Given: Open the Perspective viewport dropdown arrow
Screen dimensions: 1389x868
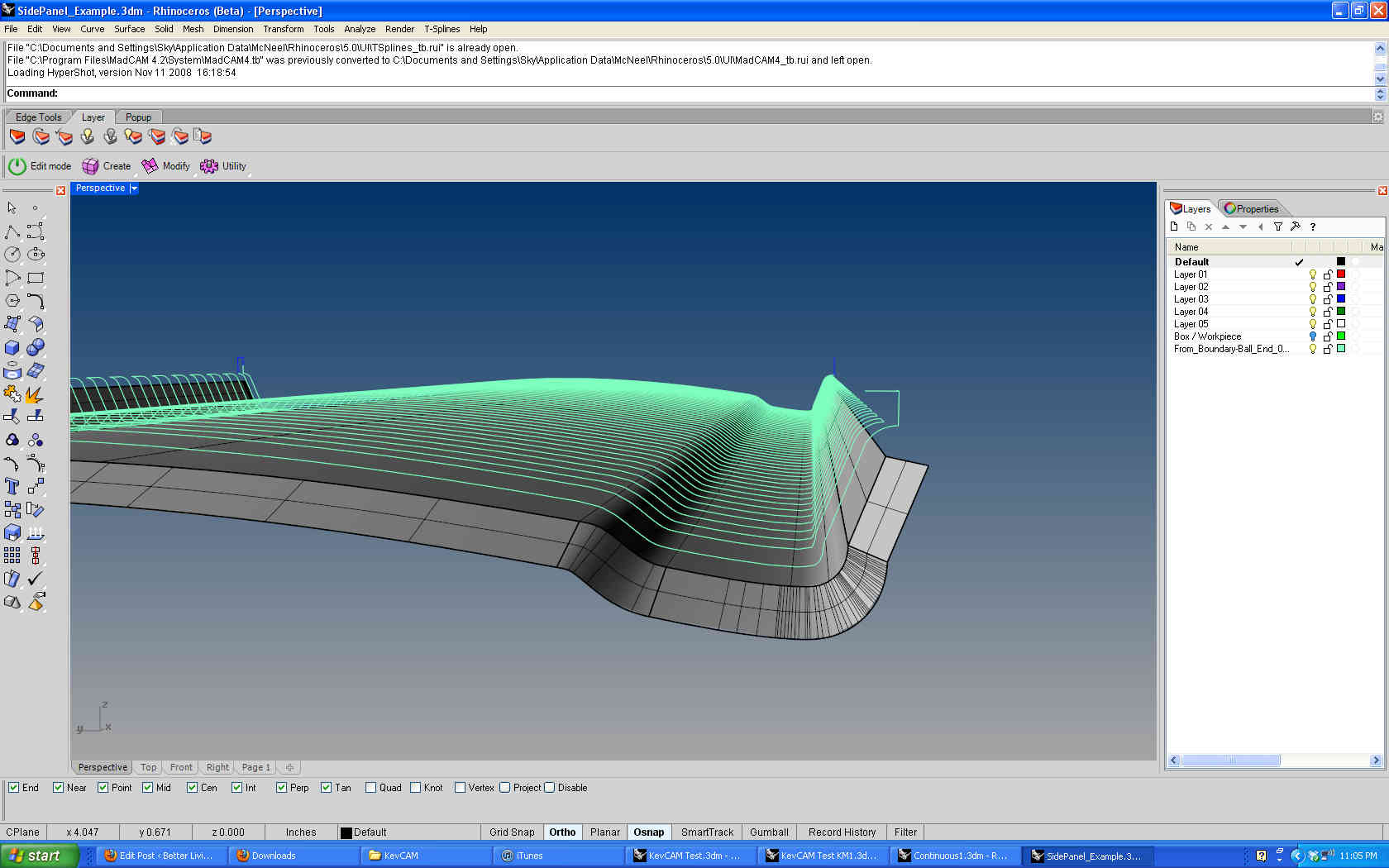Looking at the screenshot, I should pos(134,188).
